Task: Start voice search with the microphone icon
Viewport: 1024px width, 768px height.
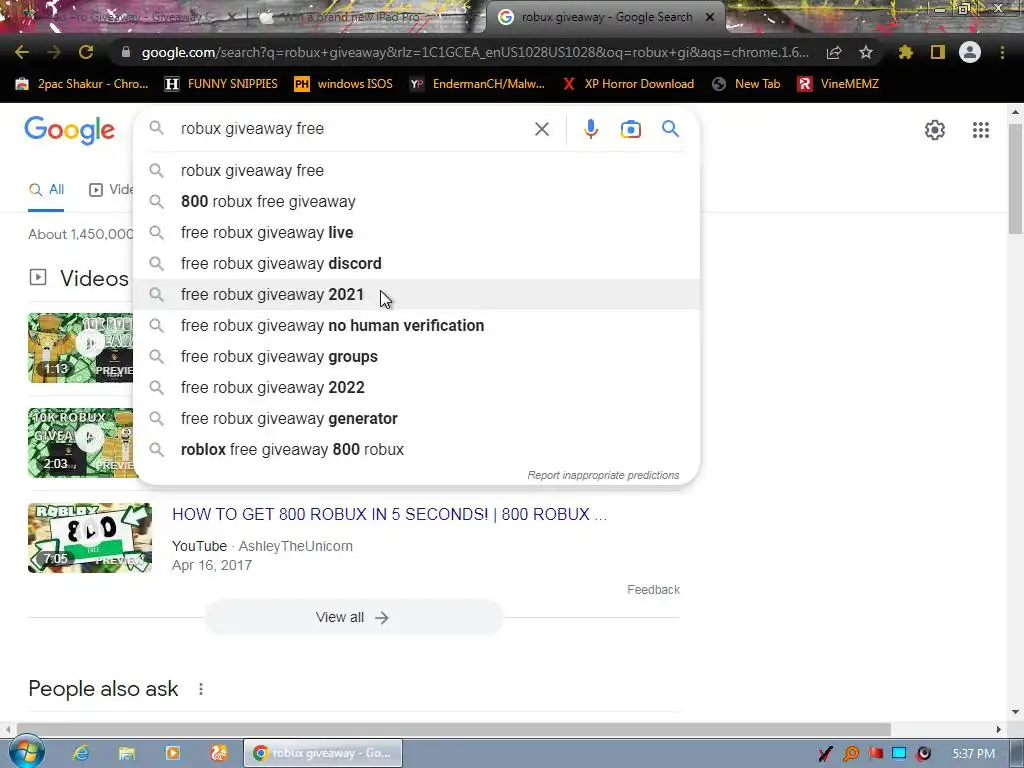Action: [x=591, y=129]
